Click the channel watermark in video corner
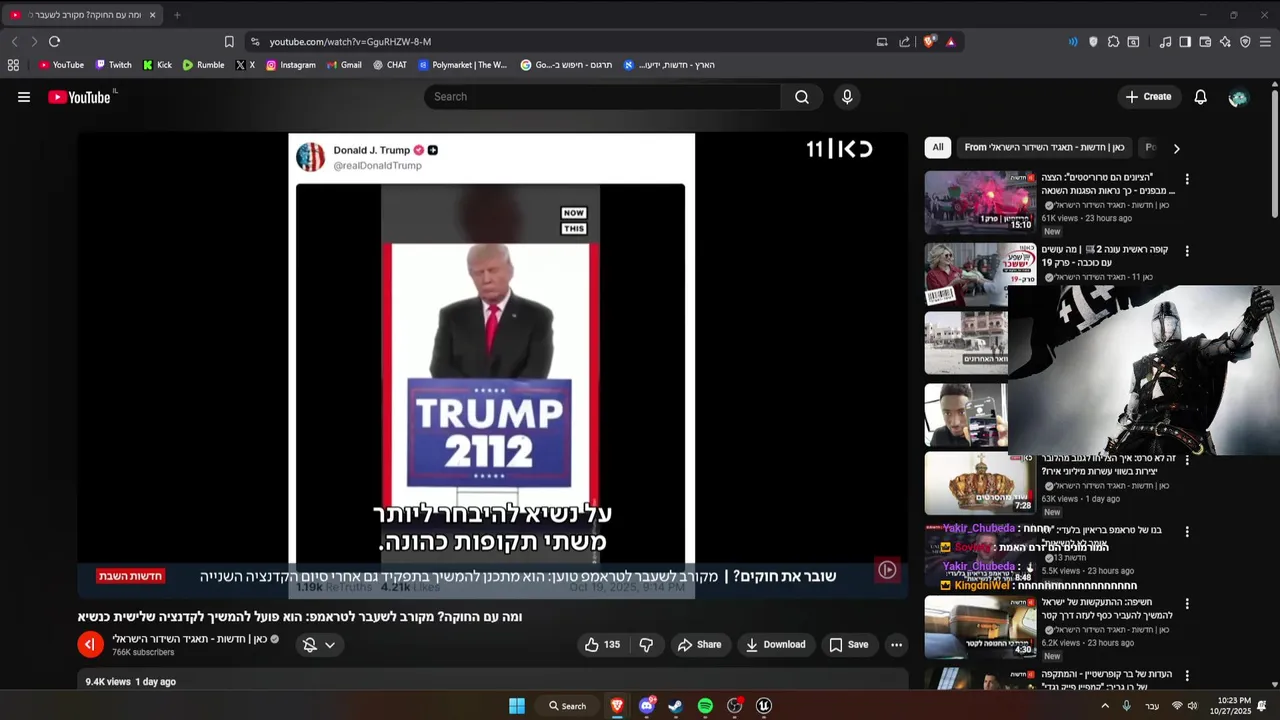The width and height of the screenshot is (1280, 720). tap(887, 570)
